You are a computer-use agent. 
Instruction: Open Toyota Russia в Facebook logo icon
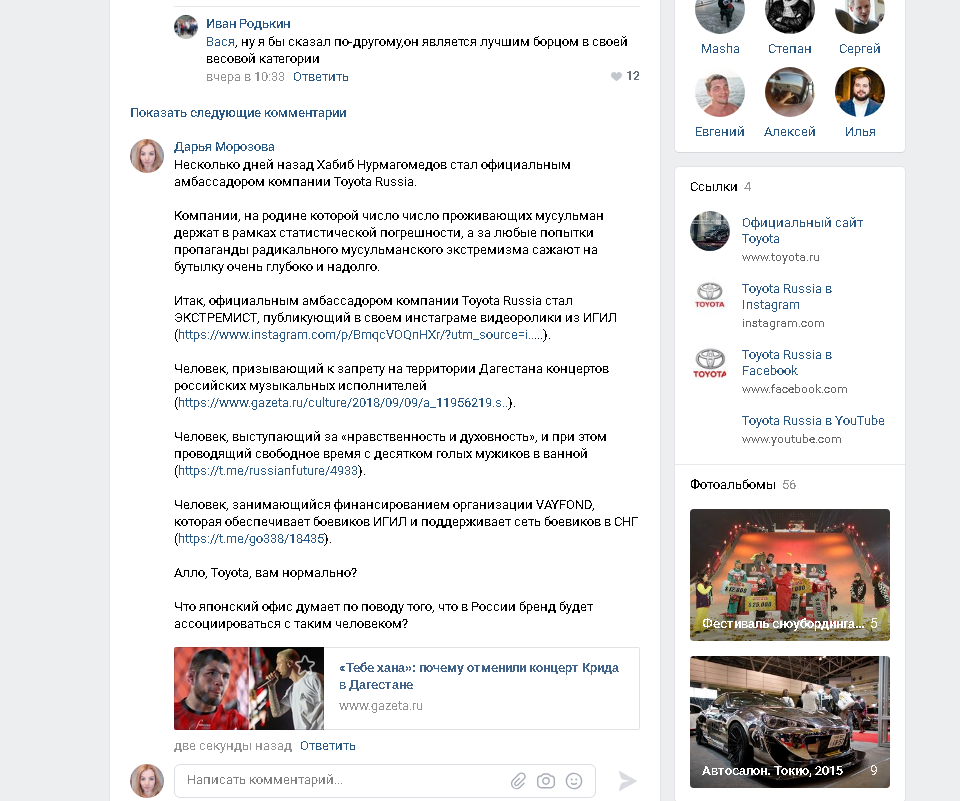pyautogui.click(x=710, y=363)
